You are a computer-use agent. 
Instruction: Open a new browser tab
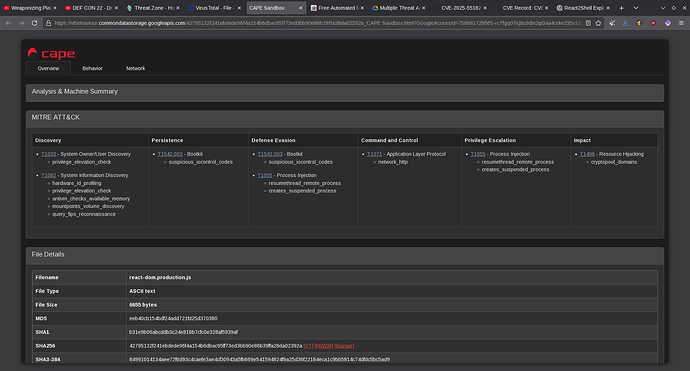(x=621, y=8)
